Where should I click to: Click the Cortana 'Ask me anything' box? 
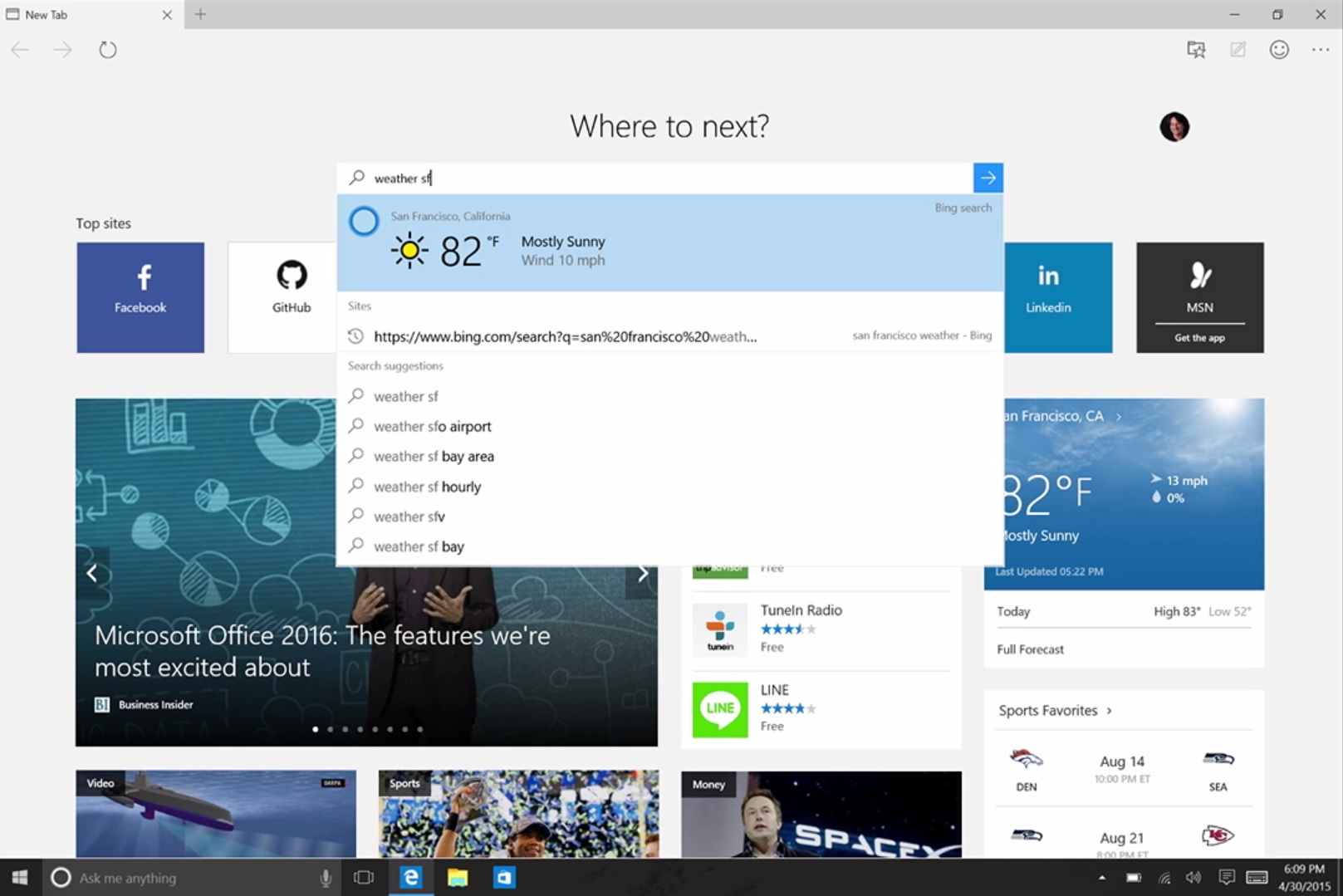191,878
